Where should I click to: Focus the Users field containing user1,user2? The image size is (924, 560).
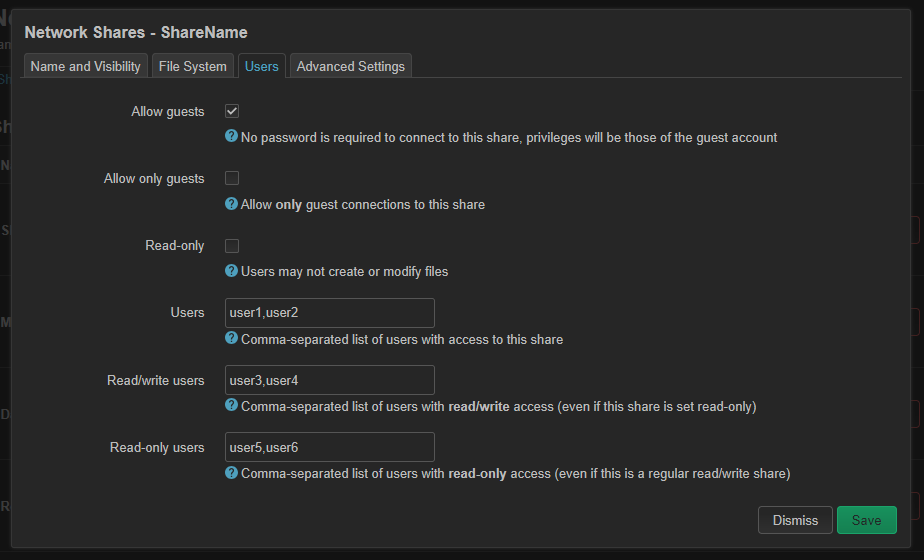(x=330, y=313)
